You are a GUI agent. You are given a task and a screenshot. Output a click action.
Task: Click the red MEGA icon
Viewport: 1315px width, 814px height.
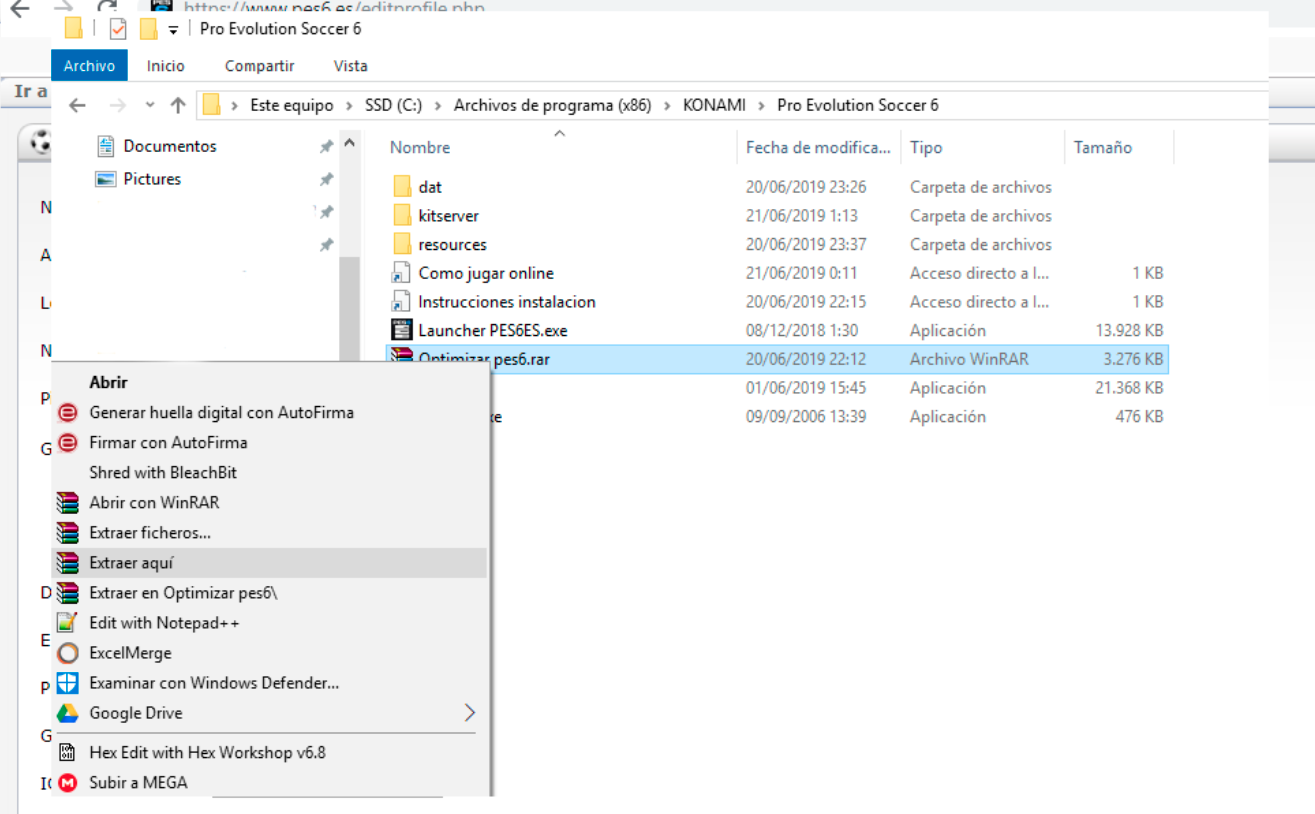(x=68, y=783)
